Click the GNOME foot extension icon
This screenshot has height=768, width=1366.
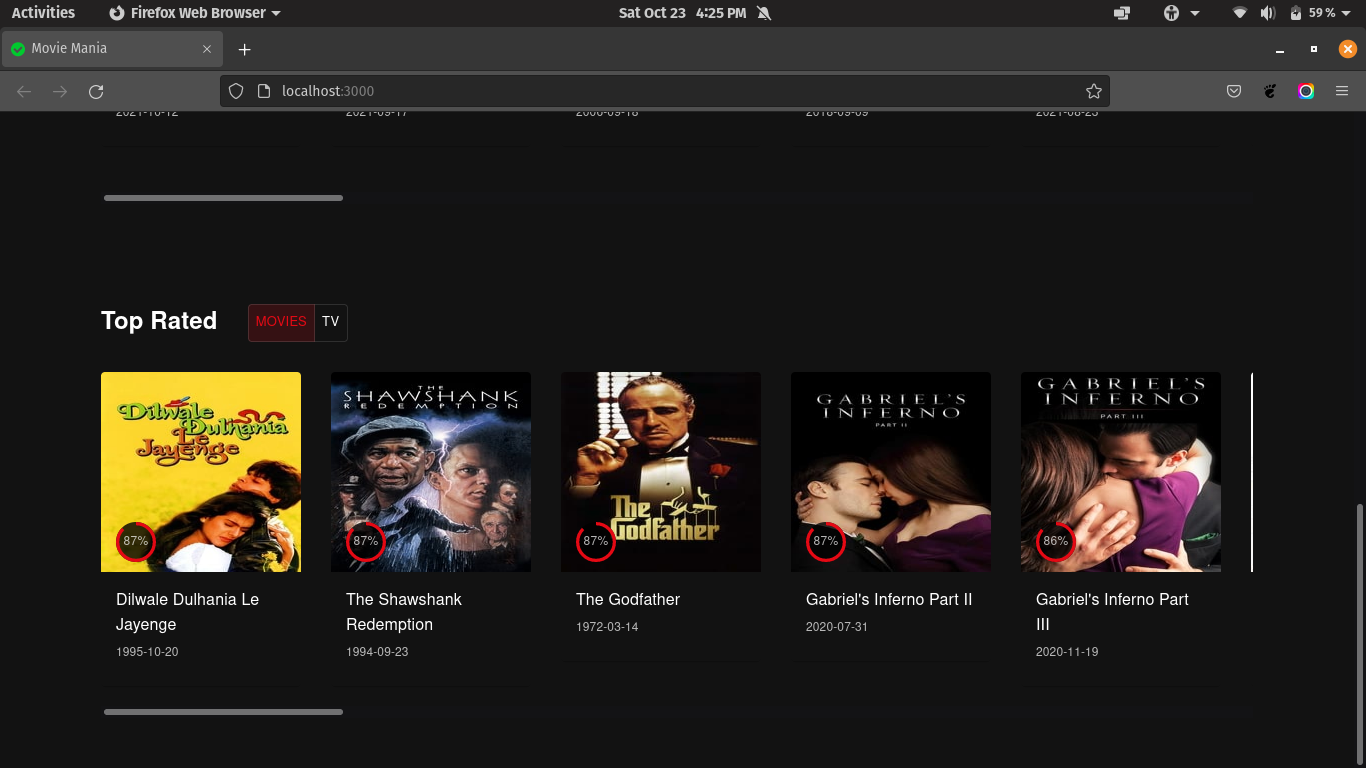click(1270, 91)
